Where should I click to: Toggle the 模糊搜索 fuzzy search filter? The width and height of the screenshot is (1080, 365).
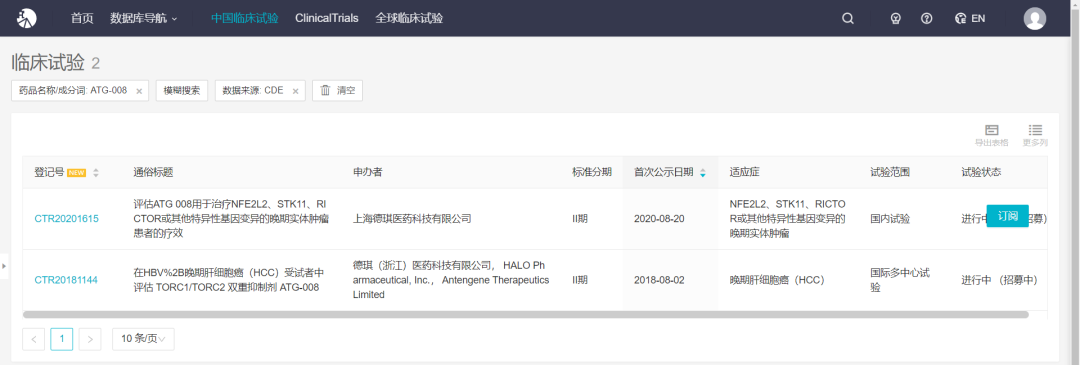tap(182, 90)
